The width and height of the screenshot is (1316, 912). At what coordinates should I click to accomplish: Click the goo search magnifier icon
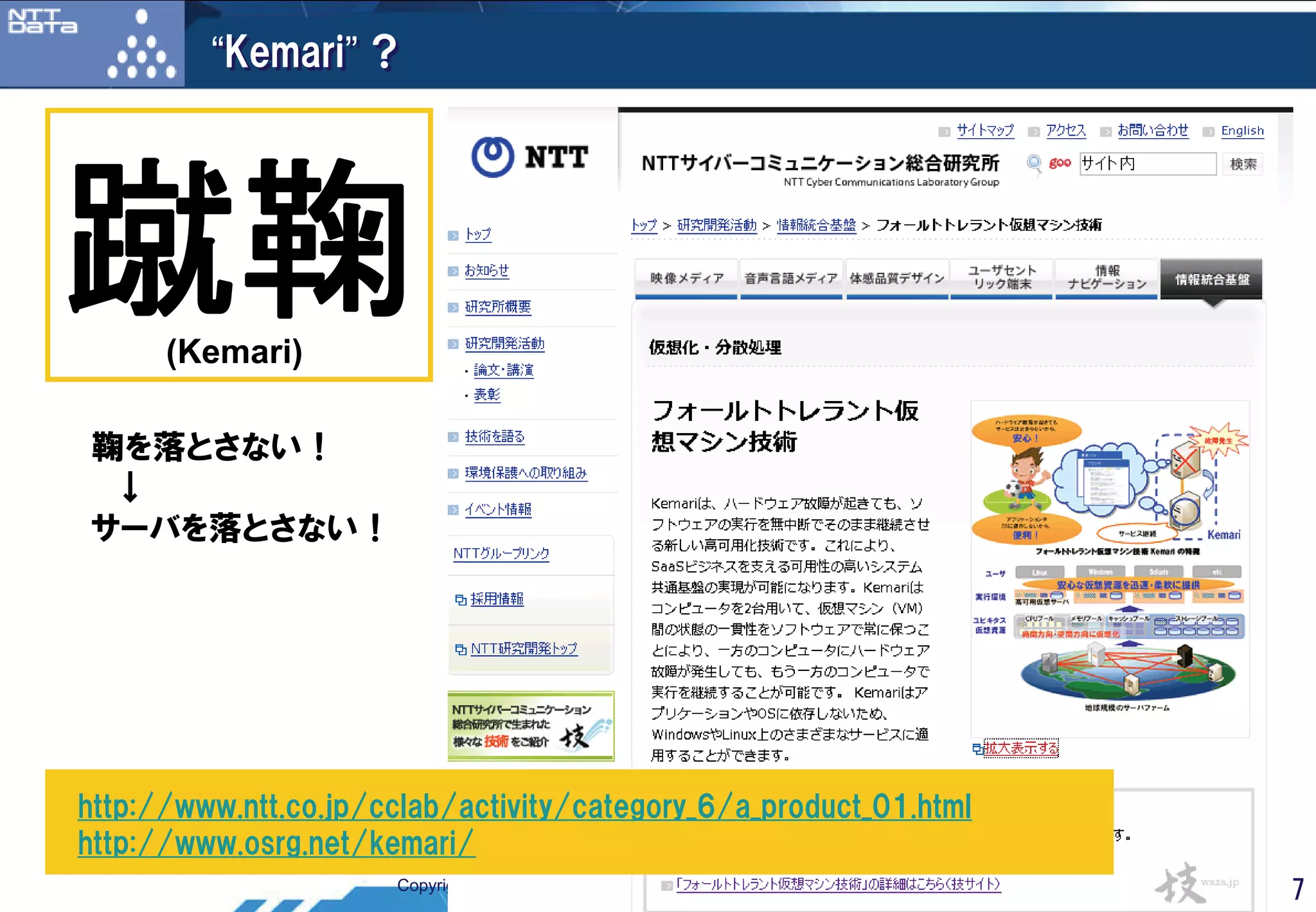coord(1034,163)
